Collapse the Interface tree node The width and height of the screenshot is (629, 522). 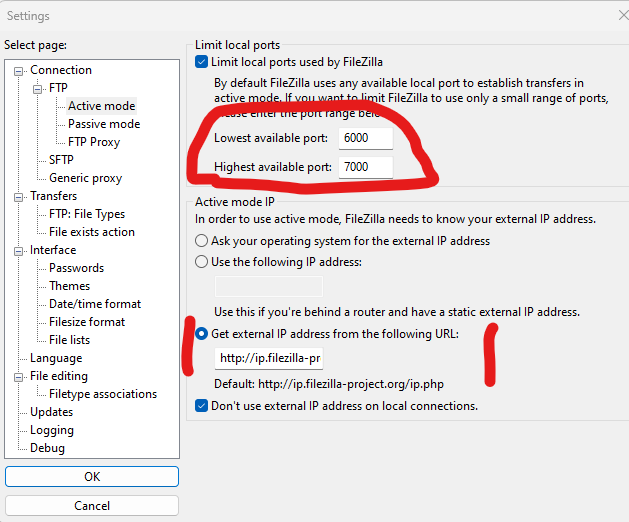20,250
